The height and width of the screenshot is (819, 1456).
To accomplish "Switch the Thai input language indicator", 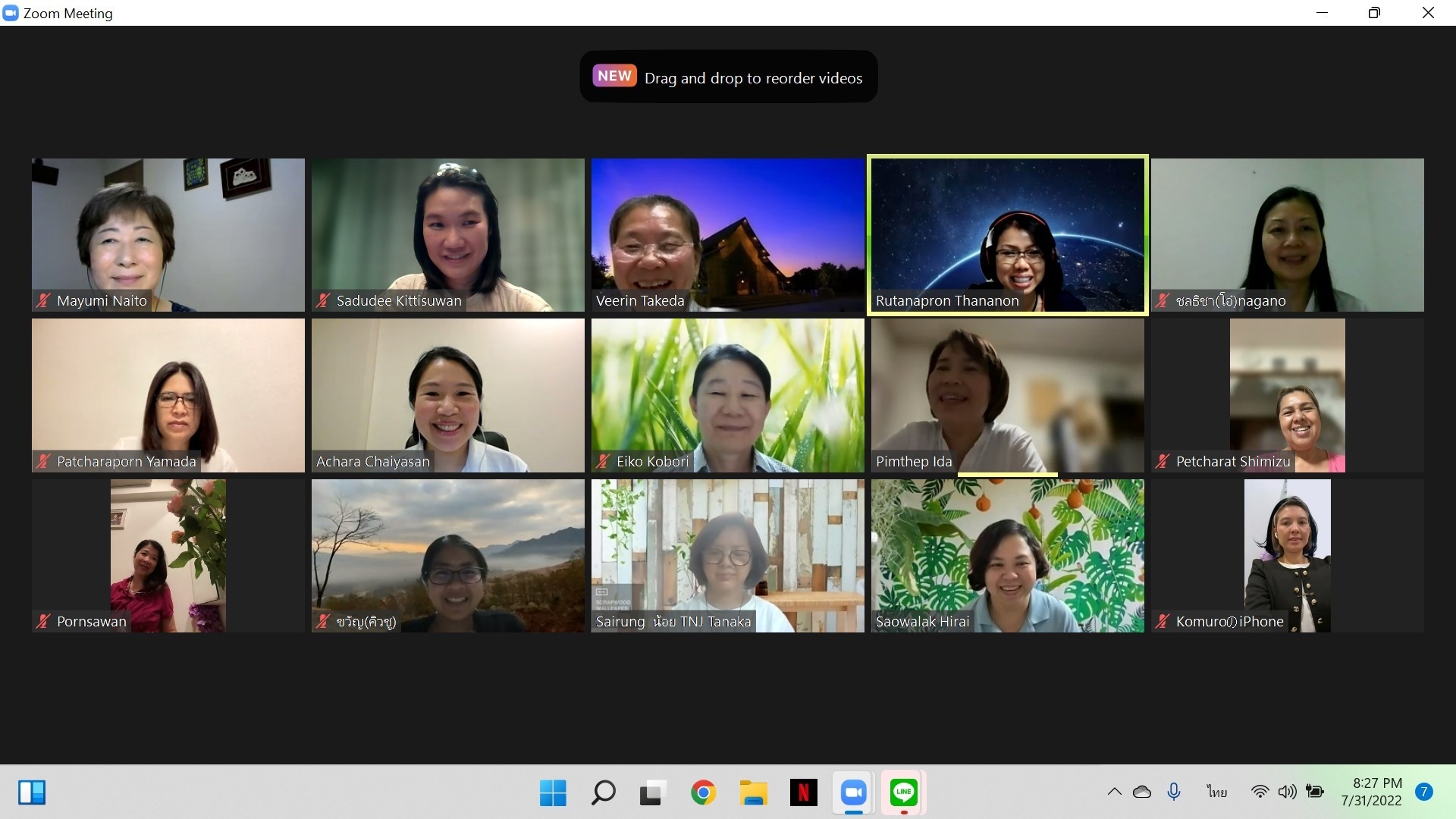I will pyautogui.click(x=1216, y=792).
